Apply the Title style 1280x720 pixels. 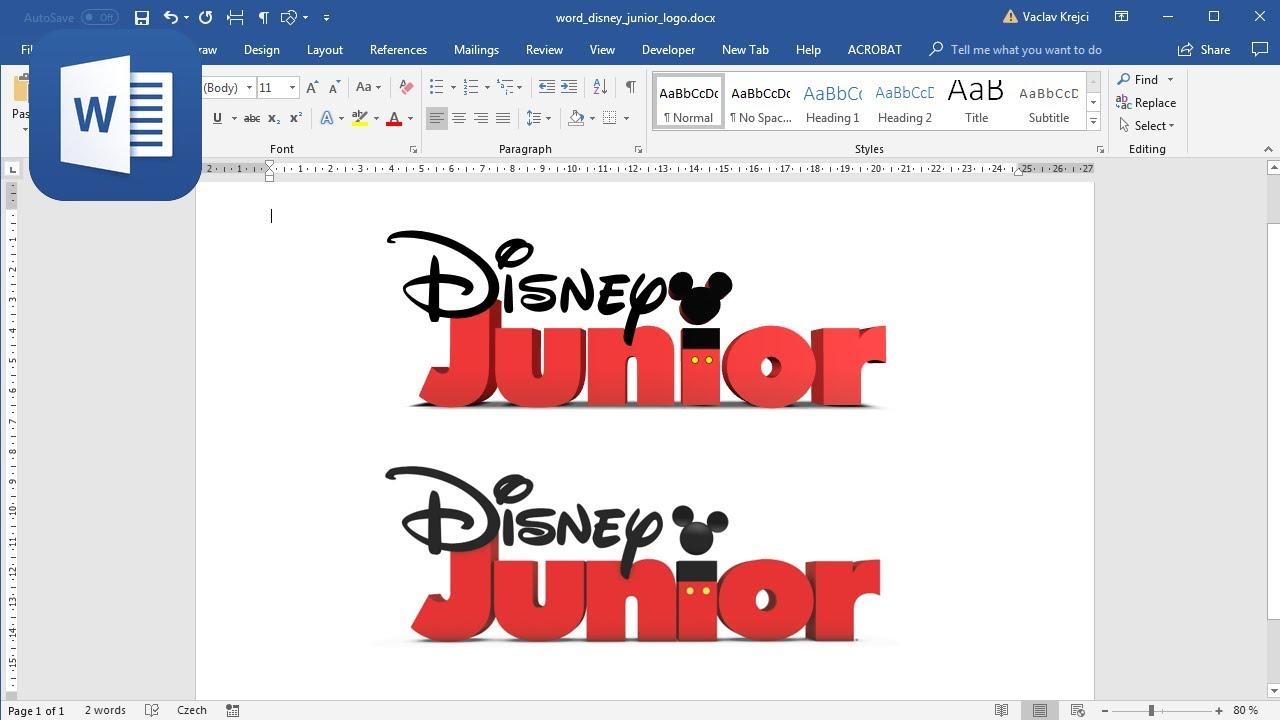click(977, 103)
